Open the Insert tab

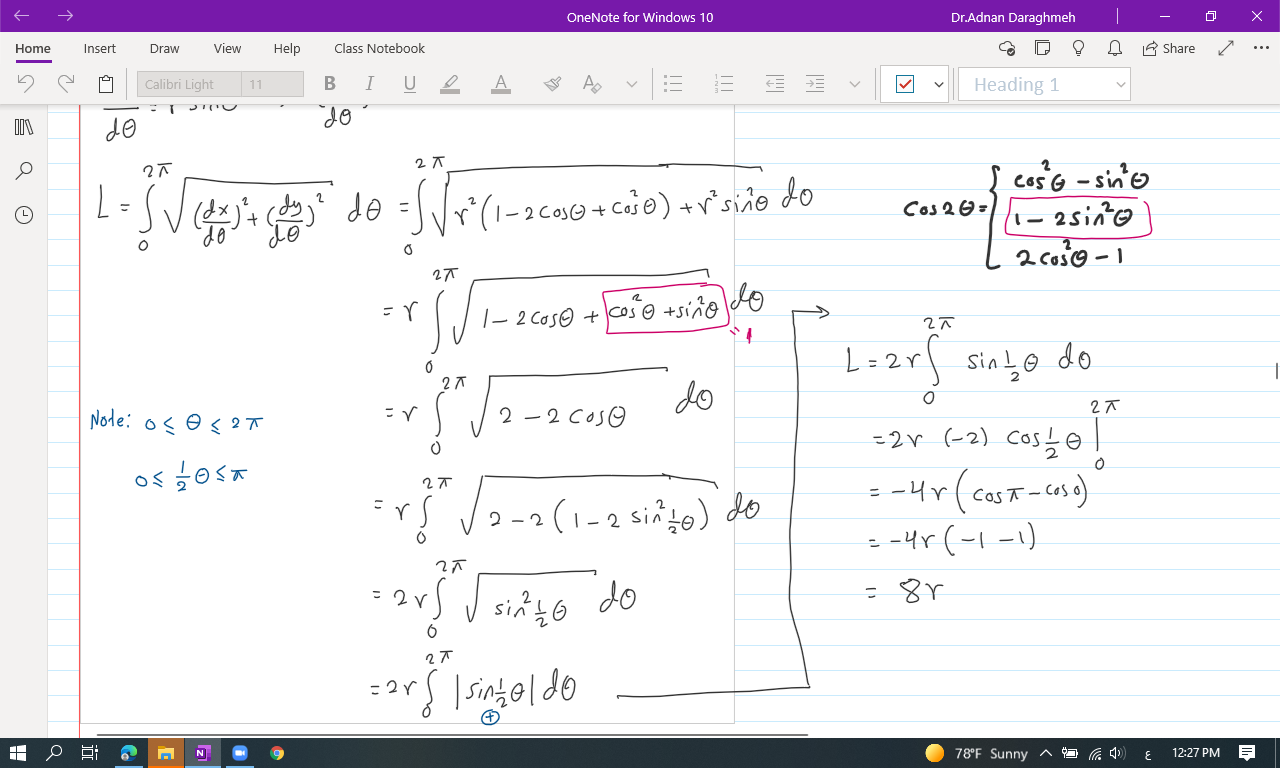(100, 48)
